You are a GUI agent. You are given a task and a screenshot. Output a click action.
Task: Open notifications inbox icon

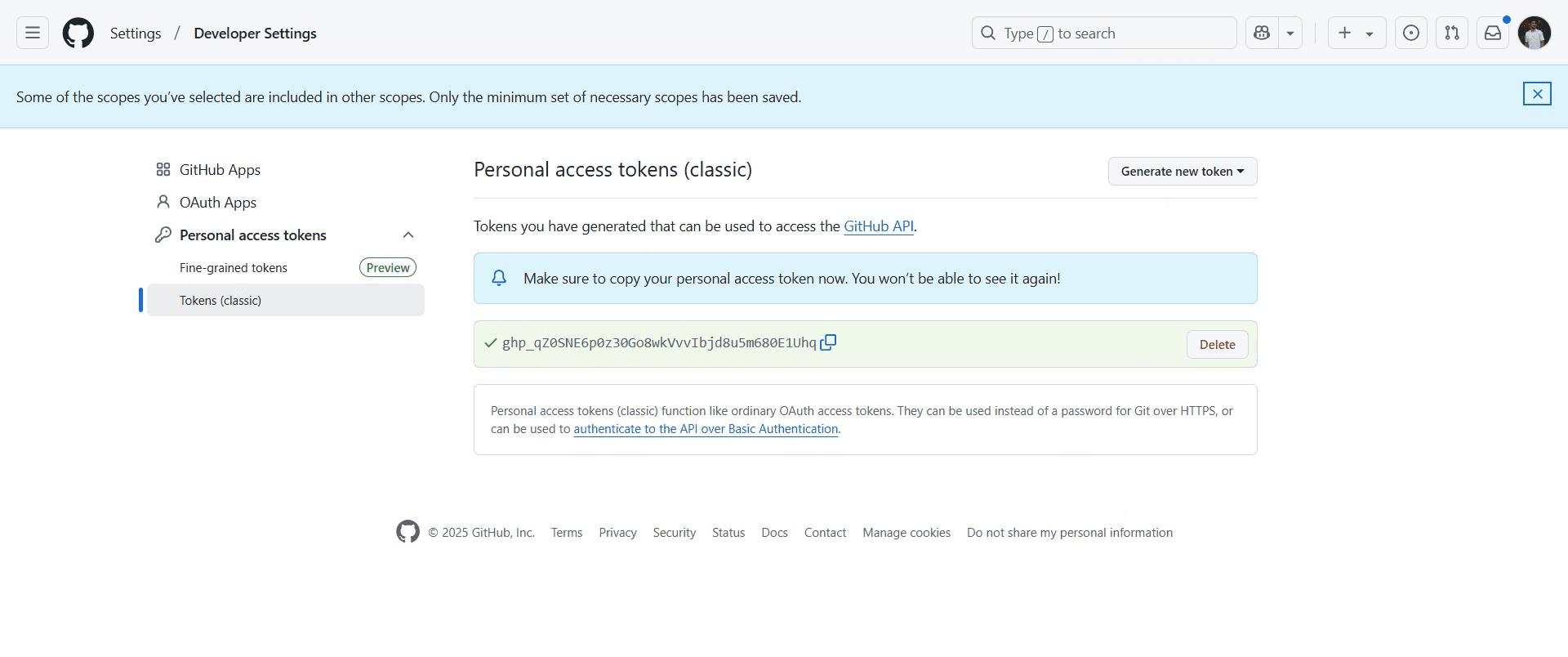(x=1493, y=33)
